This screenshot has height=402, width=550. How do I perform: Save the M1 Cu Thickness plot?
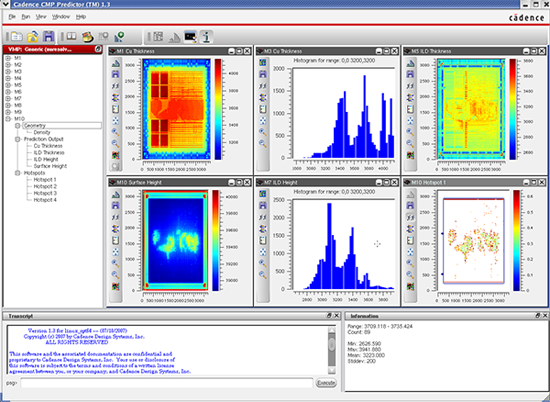[115, 74]
